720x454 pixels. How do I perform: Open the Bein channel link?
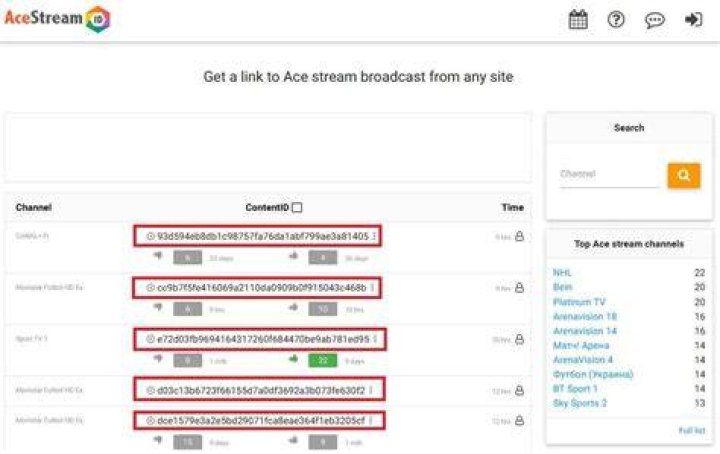coord(562,287)
